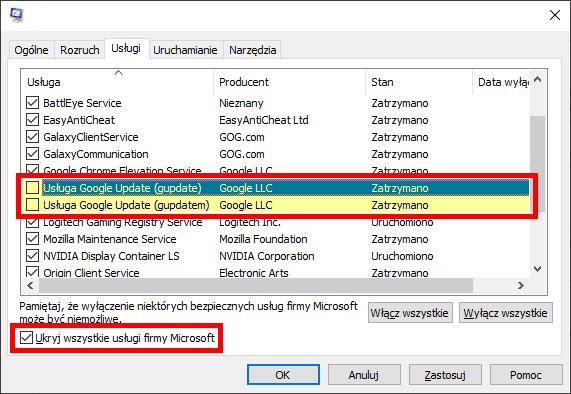This screenshot has width=571, height=394.
Task: Sort by the Usługa column header
Action: (118, 82)
